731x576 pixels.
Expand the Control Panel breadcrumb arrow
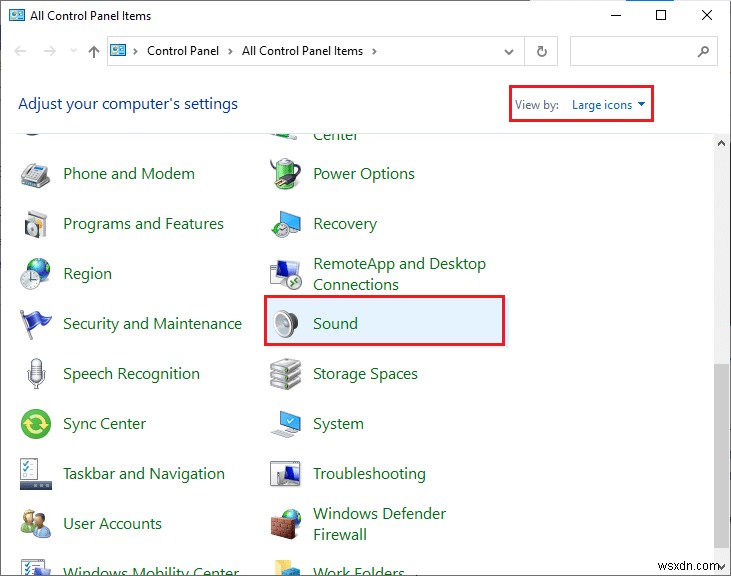click(230, 51)
